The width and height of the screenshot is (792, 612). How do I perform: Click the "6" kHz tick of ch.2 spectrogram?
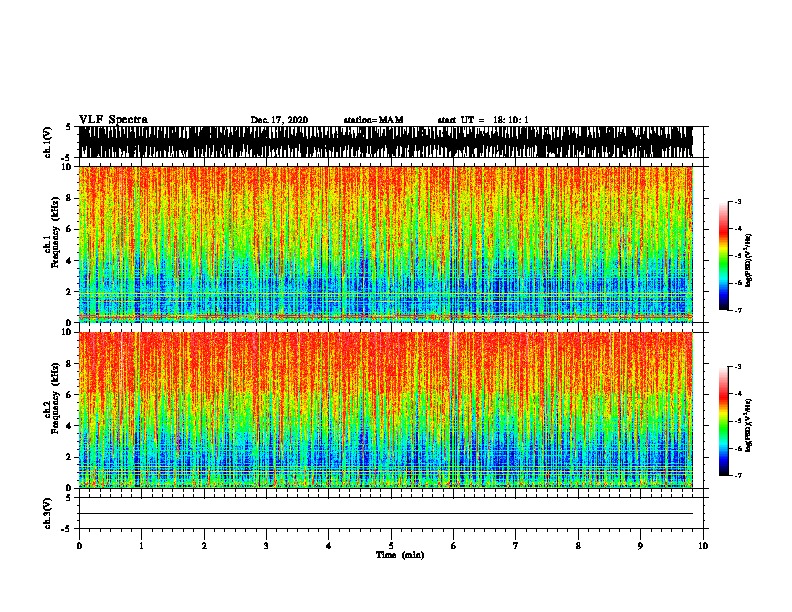(70, 395)
